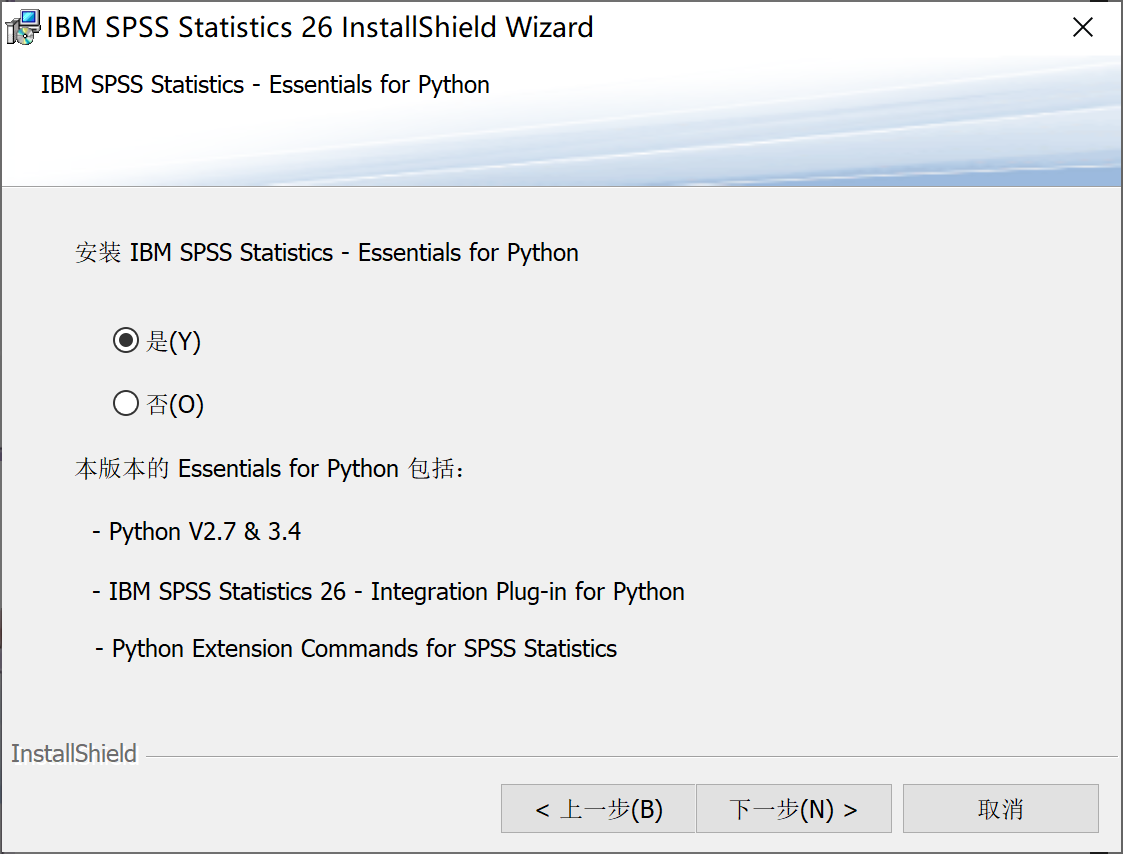1123x854 pixels.
Task: Close the InstallShield Wizard window
Action: 1082,27
